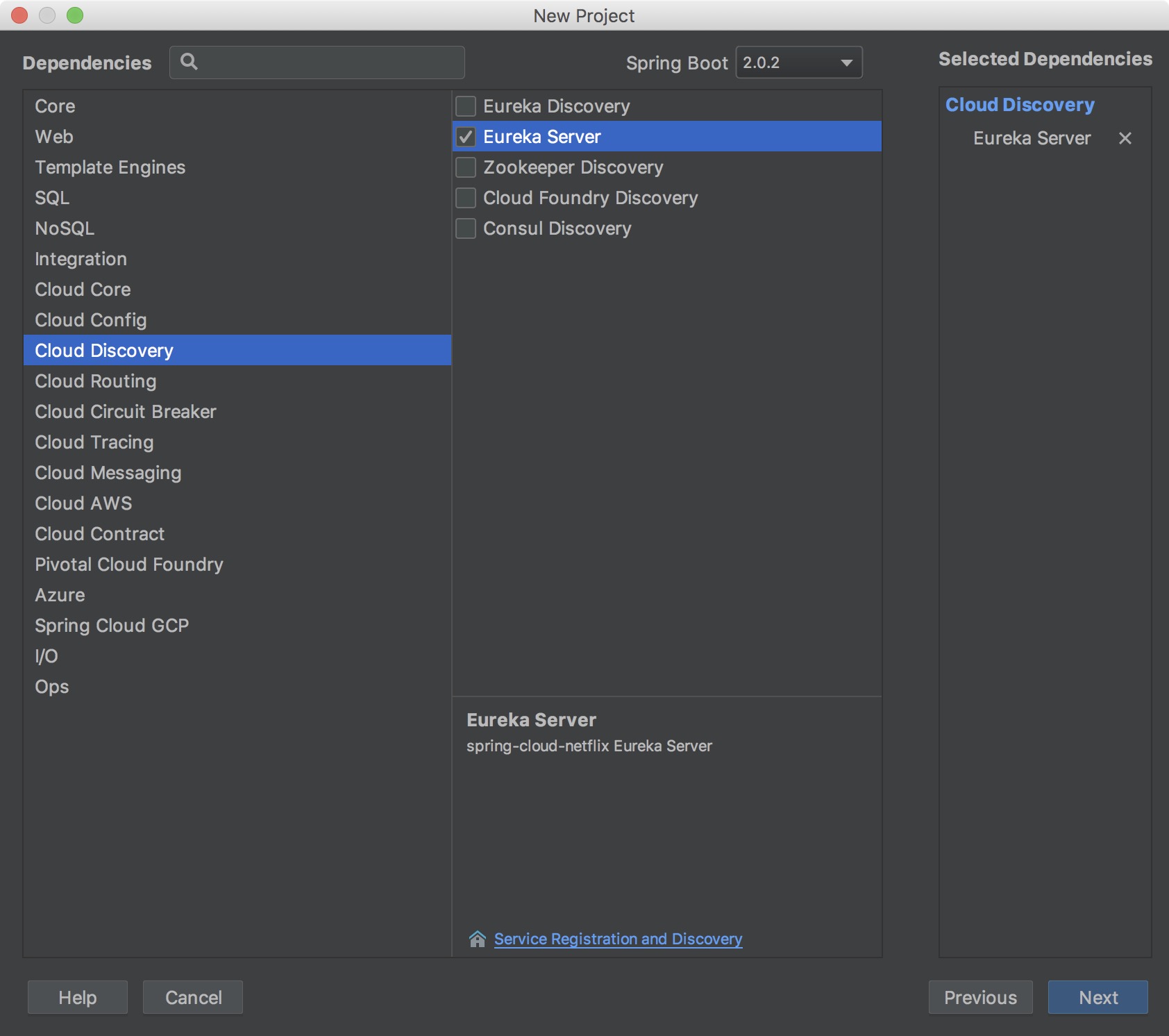This screenshot has width=1169, height=1036.
Task: Select the Cloud Discovery category
Action: click(237, 351)
